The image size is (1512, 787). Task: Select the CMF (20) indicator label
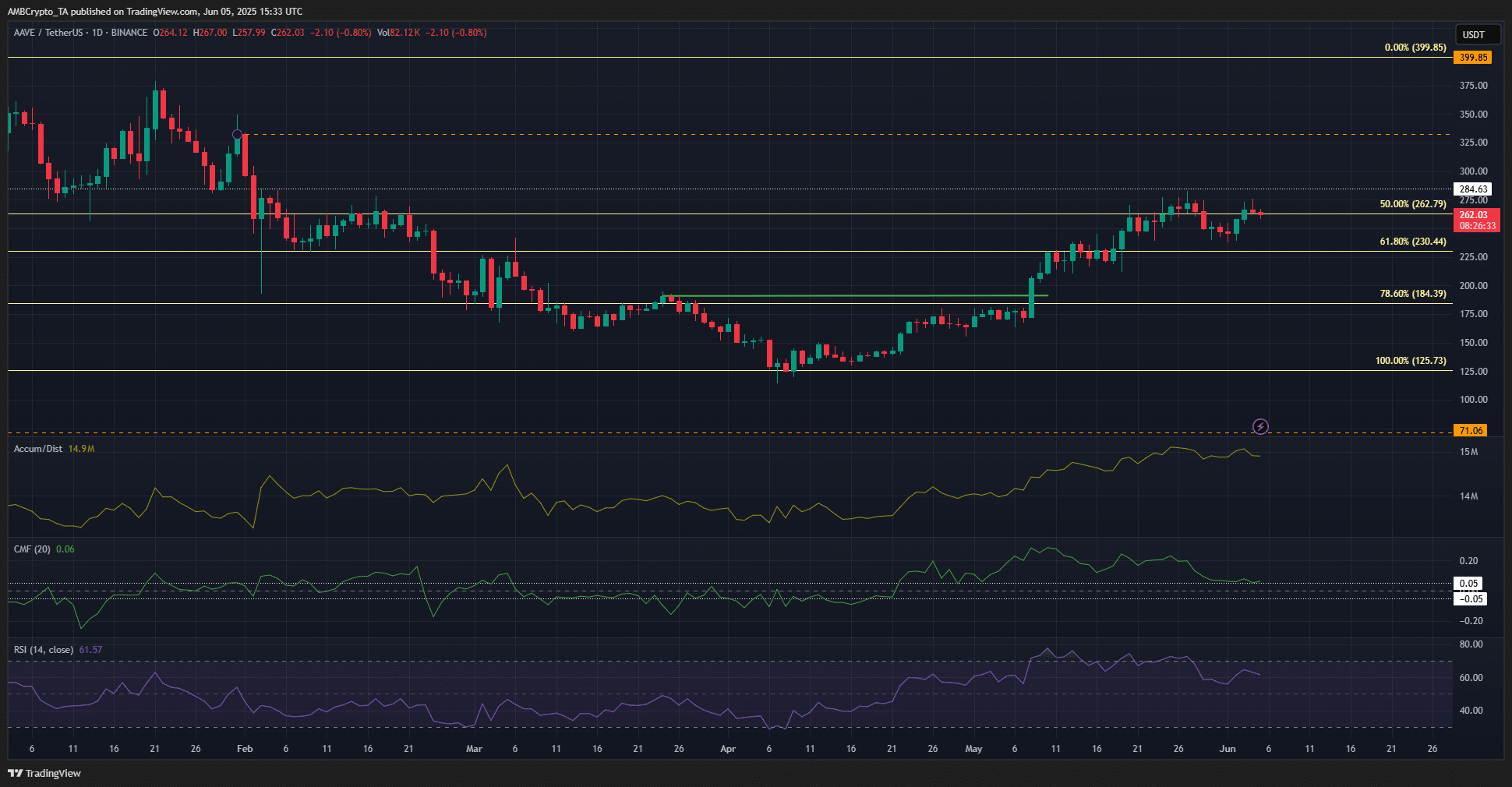coord(32,549)
